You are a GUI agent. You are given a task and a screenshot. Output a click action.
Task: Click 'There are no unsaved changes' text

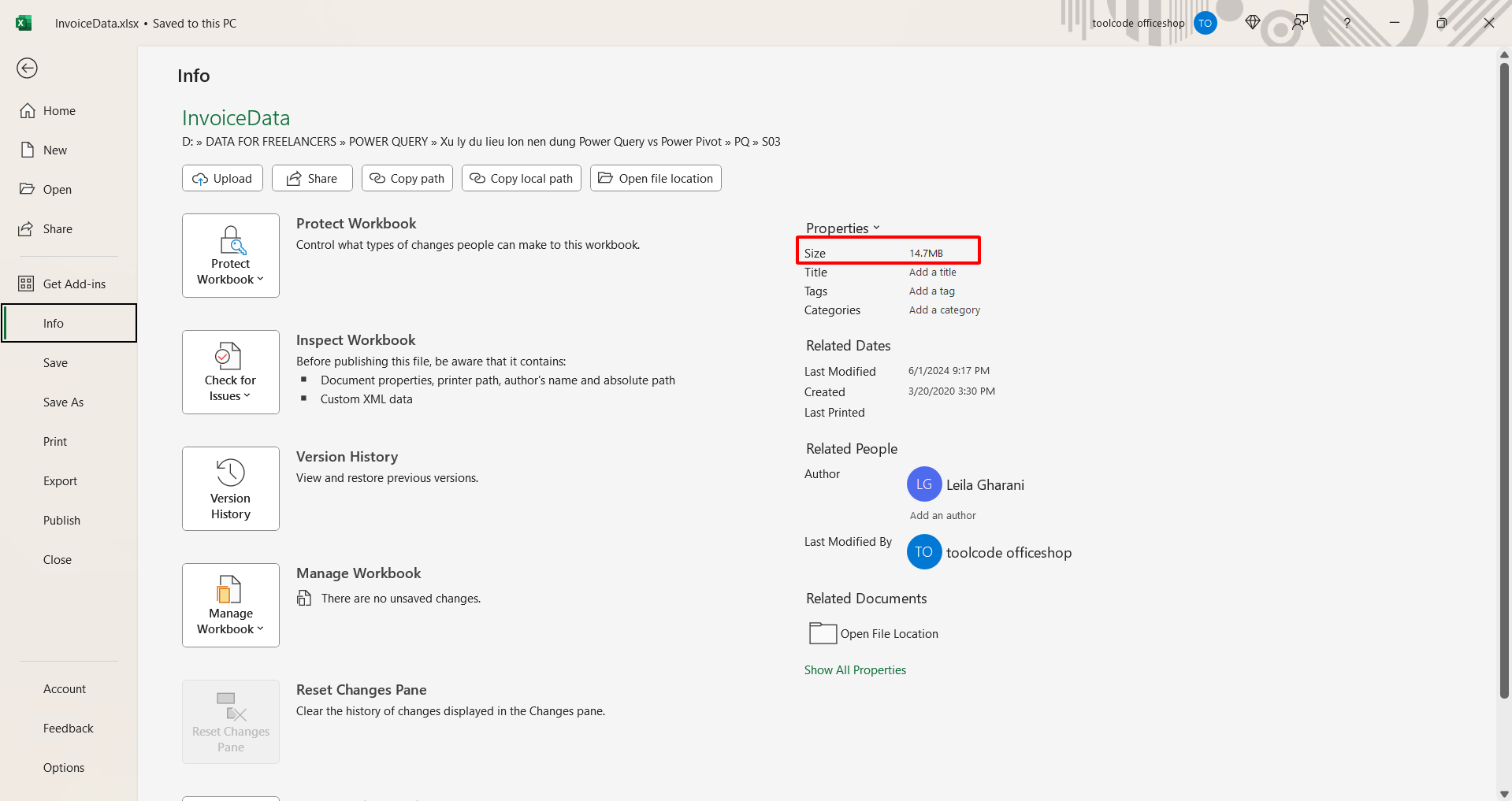click(x=400, y=599)
